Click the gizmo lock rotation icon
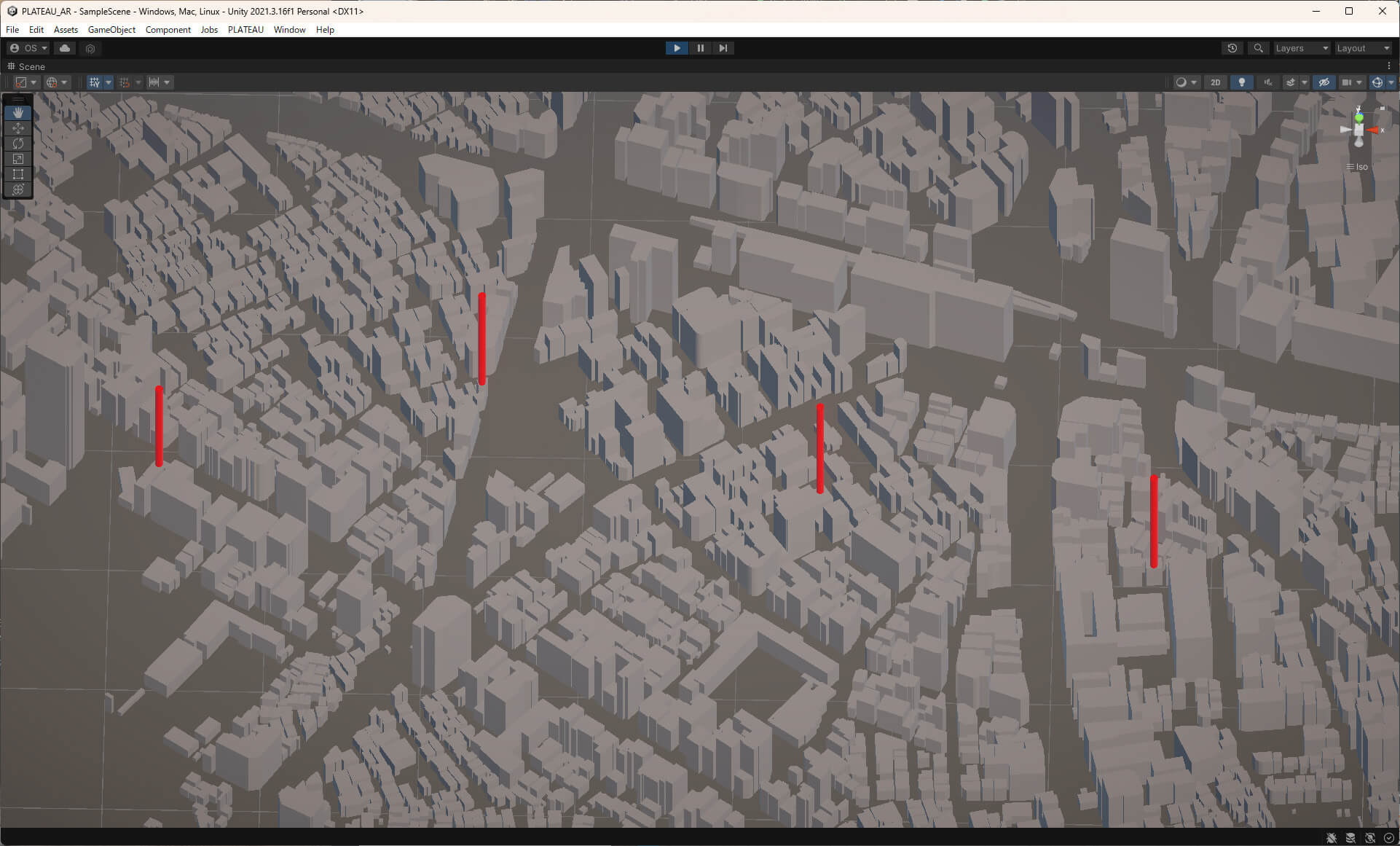 [1383, 109]
